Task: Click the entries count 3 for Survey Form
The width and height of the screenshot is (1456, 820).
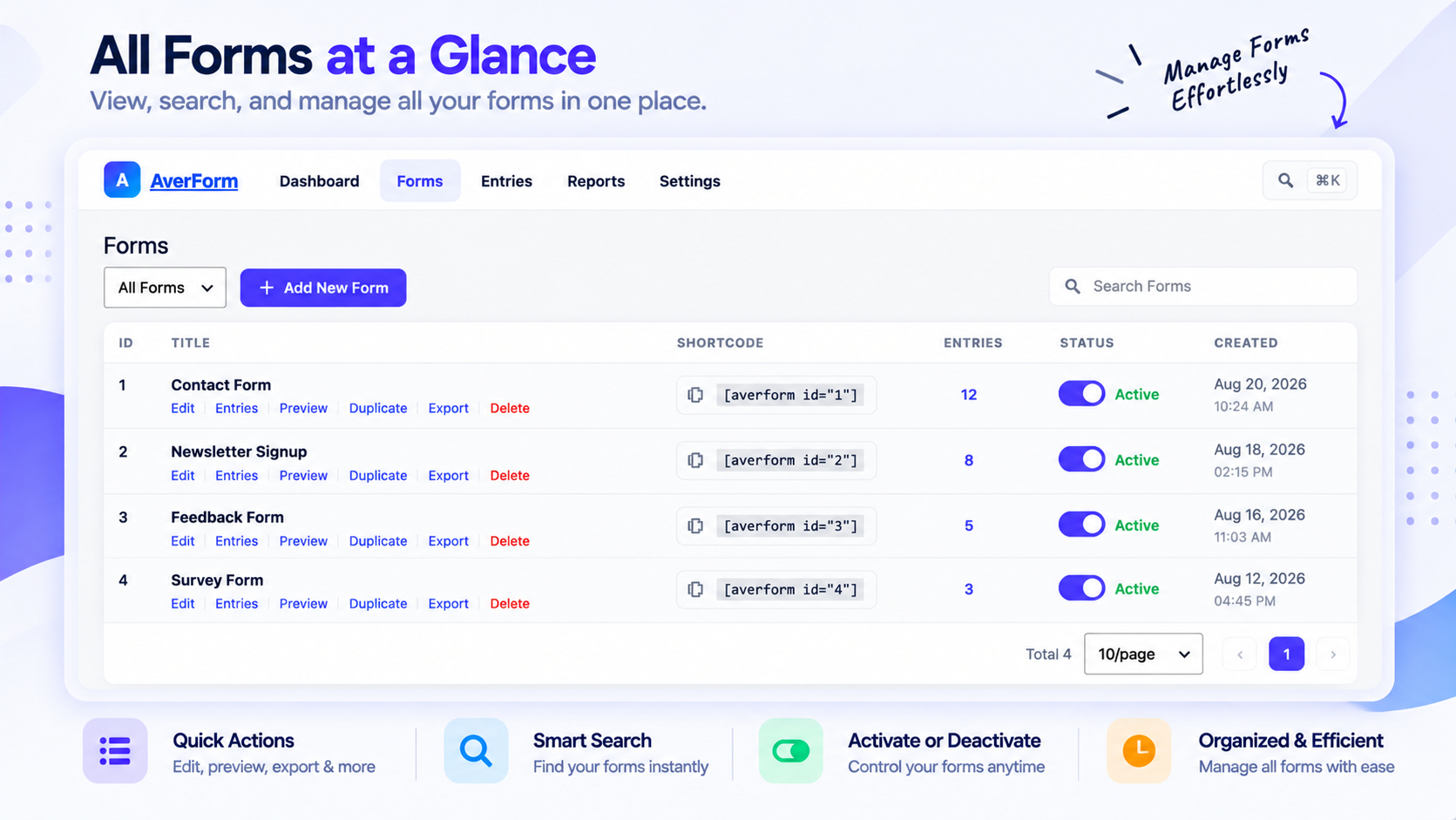Action: click(x=968, y=589)
